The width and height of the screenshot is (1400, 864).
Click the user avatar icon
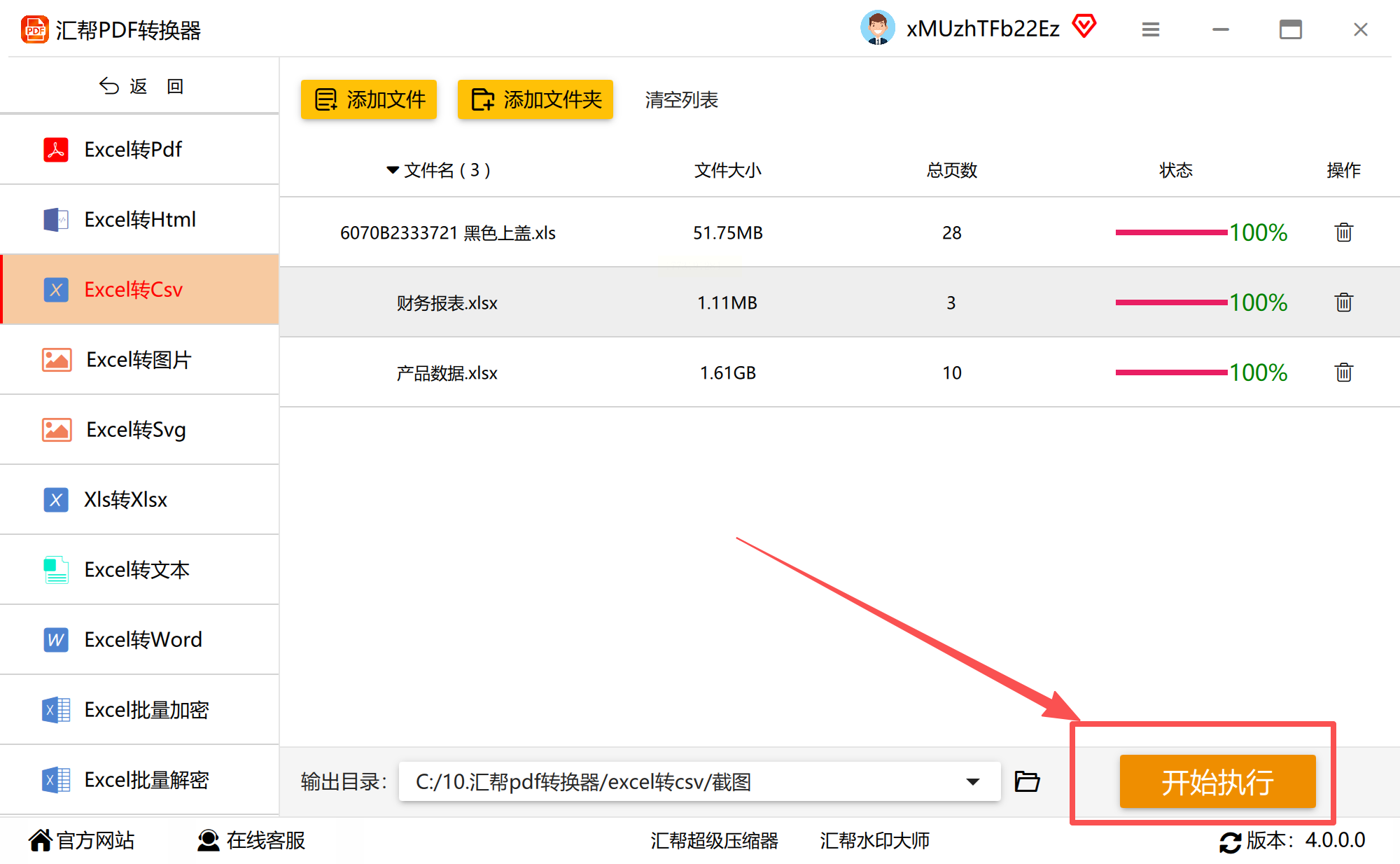(877, 28)
